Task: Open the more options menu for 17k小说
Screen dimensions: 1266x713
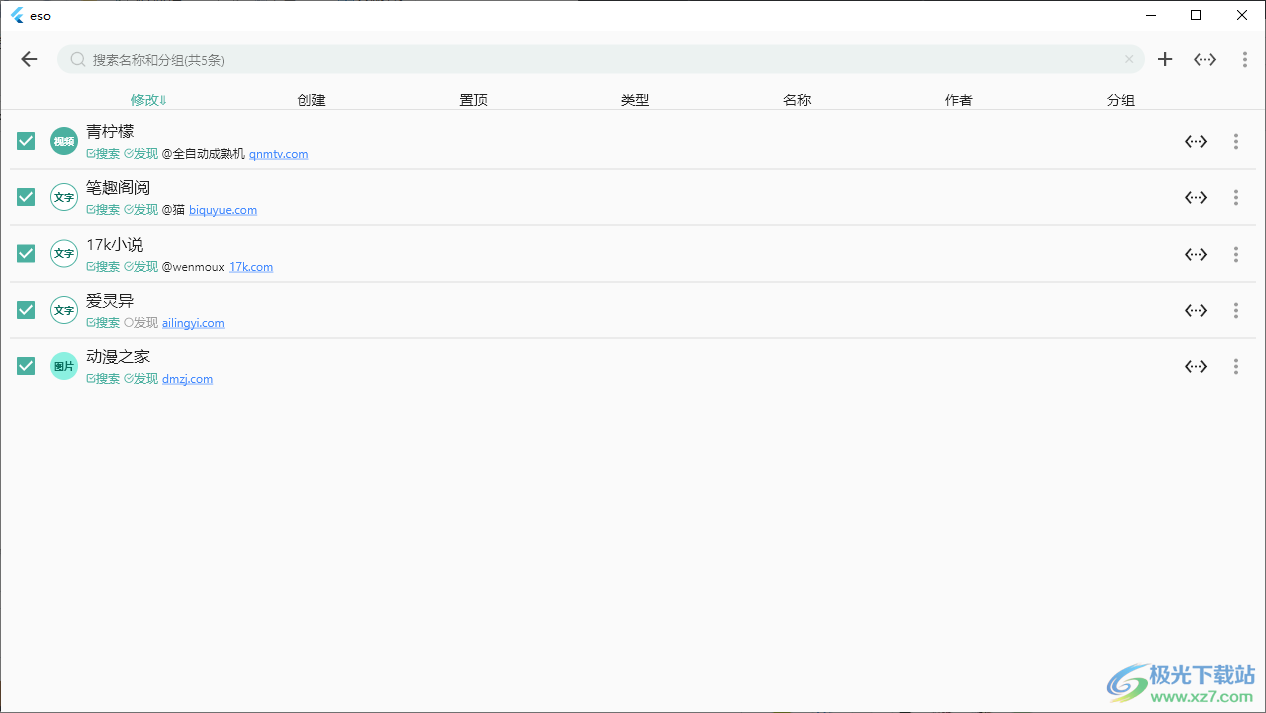Action: tap(1236, 254)
